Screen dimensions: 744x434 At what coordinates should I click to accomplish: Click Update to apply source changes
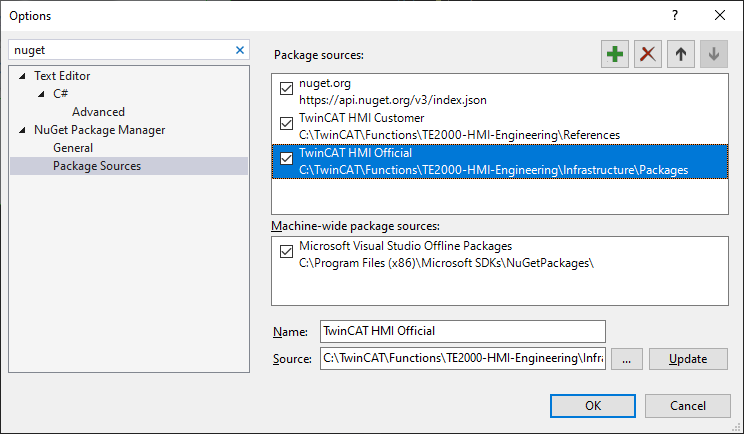pyautogui.click(x=688, y=359)
